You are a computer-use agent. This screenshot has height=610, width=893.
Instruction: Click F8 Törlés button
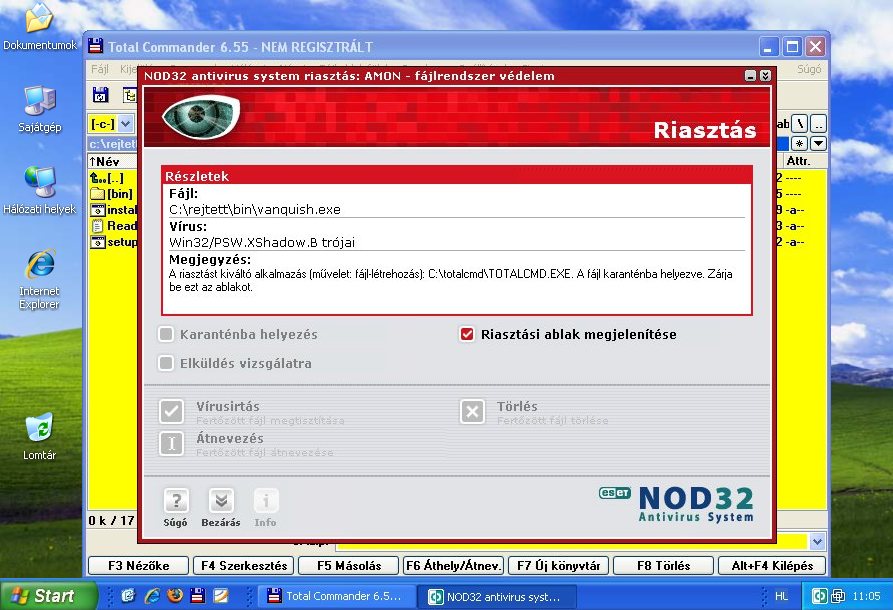pyautogui.click(x=663, y=566)
